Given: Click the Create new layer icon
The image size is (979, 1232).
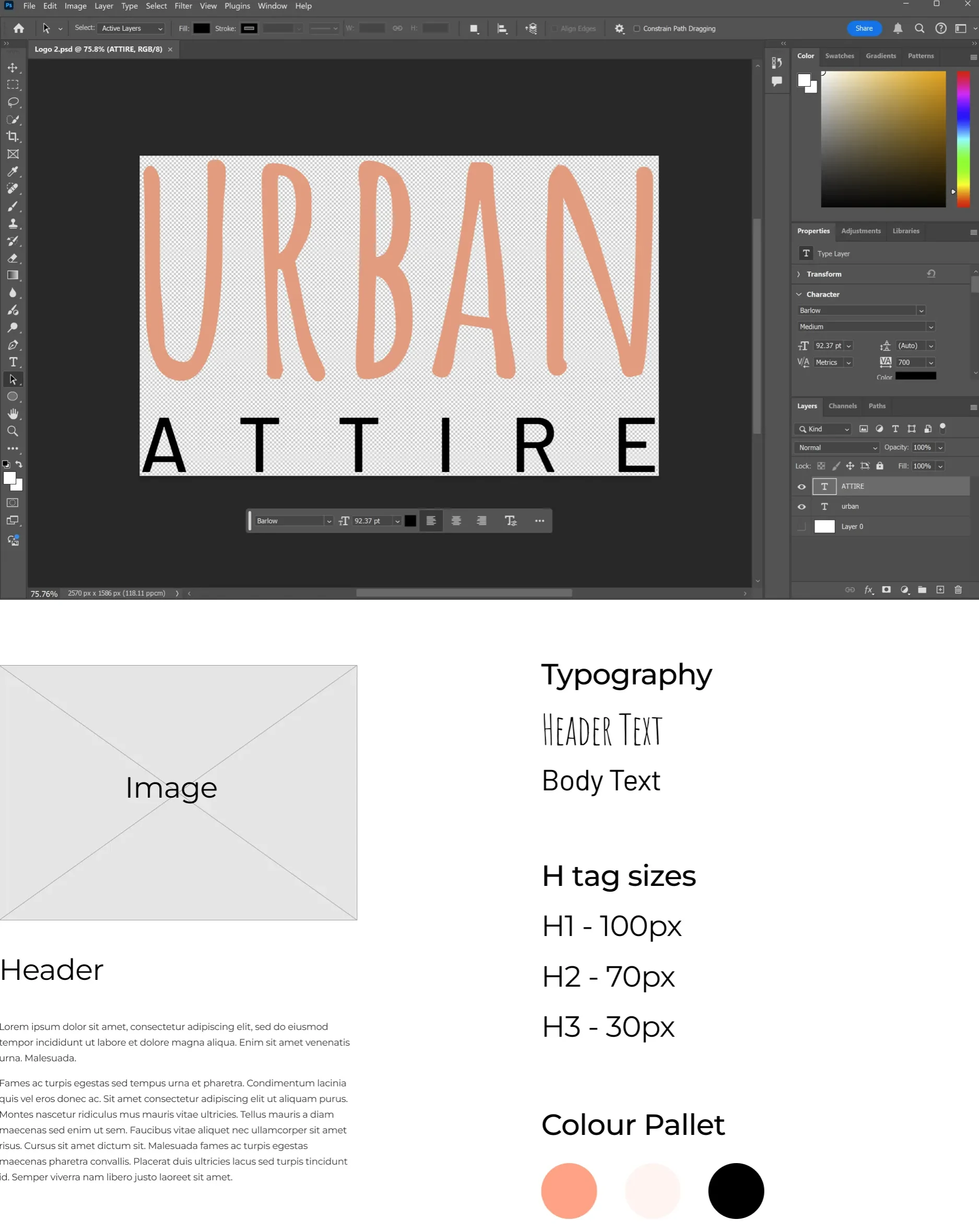Looking at the screenshot, I should tap(940, 590).
